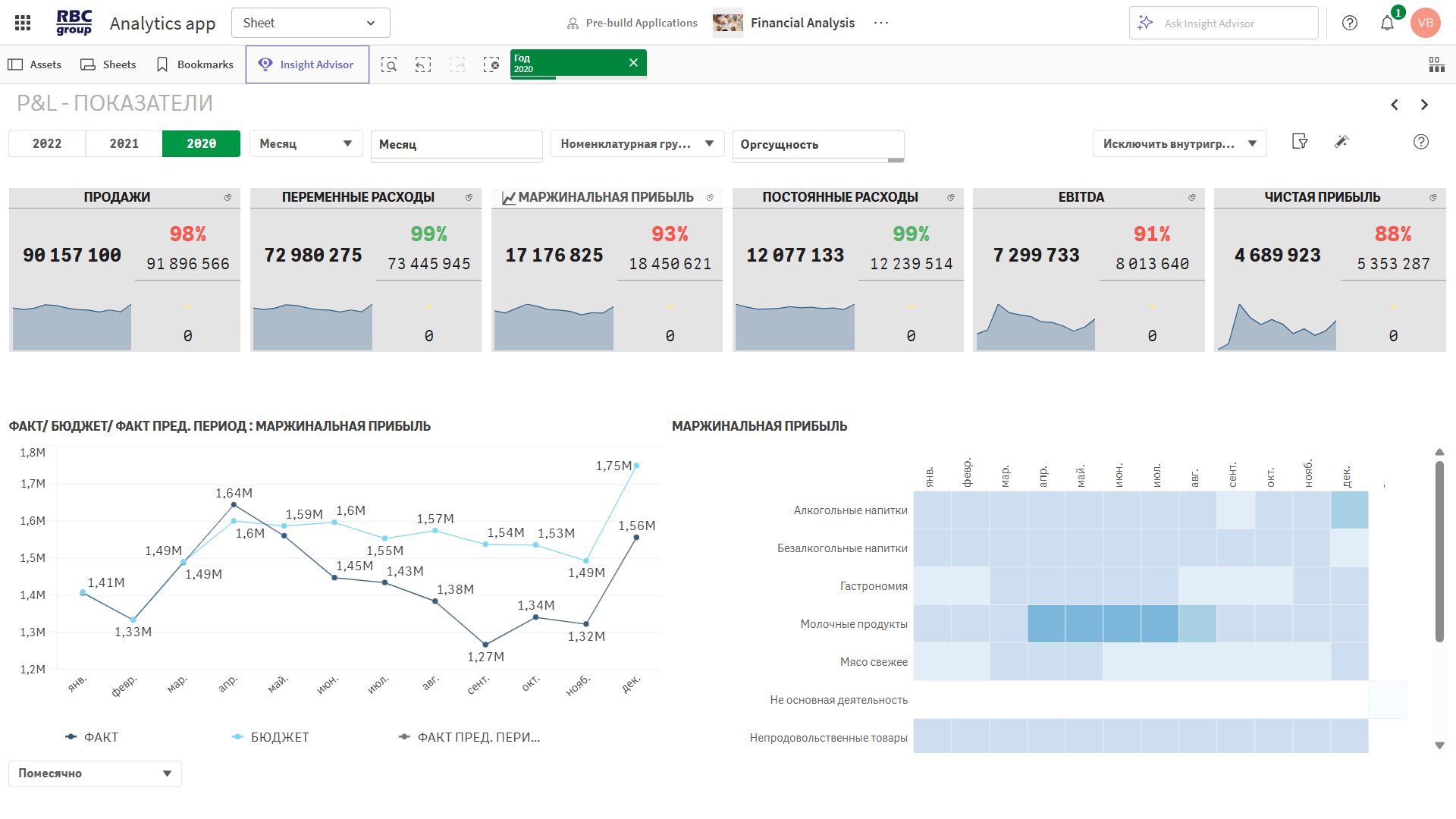This screenshot has width=1456, height=819.
Task: Click the dark Молочные продукты April heatmap cell
Action: pos(1046,624)
